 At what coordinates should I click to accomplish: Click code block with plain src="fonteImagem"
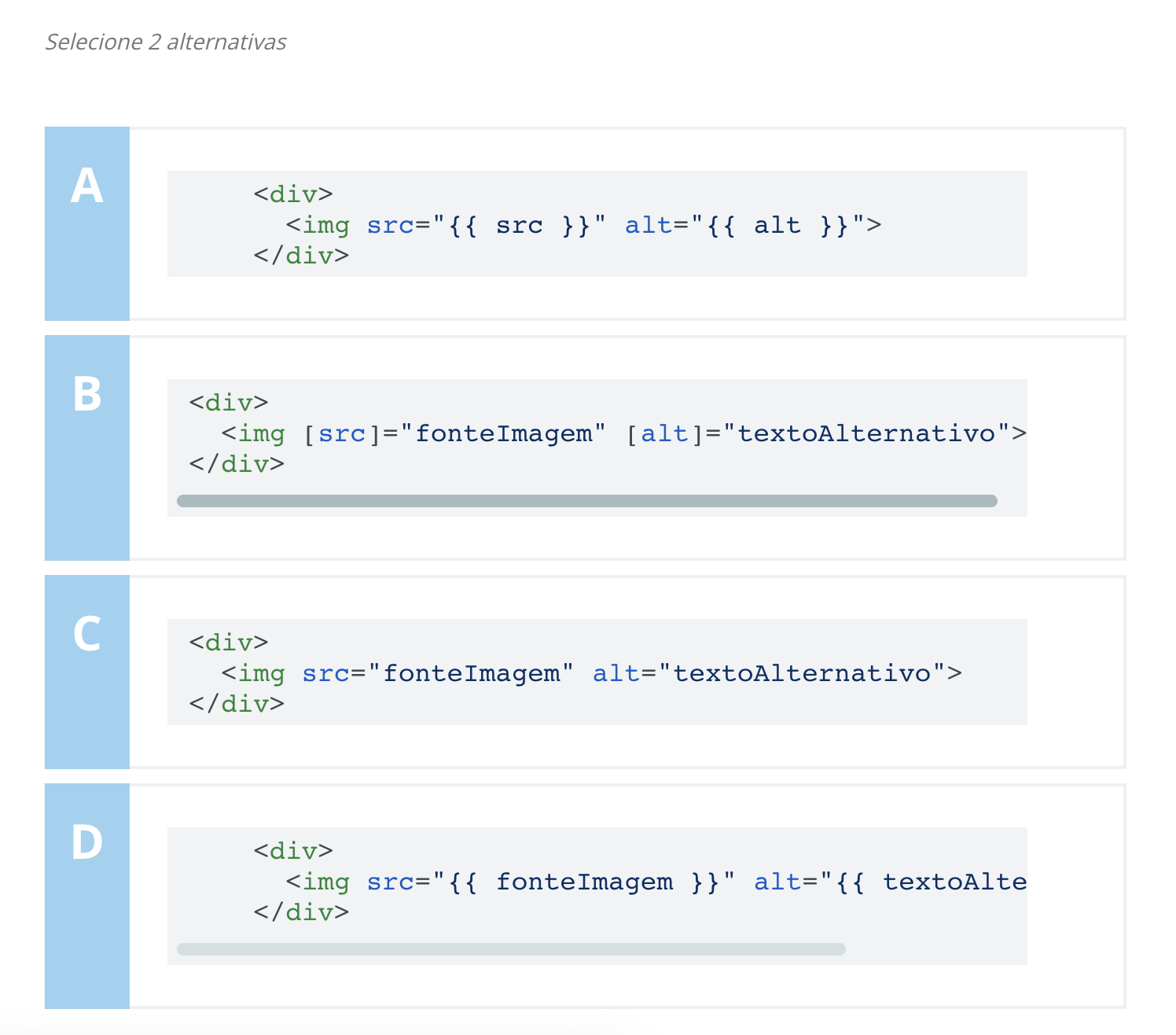(x=597, y=672)
